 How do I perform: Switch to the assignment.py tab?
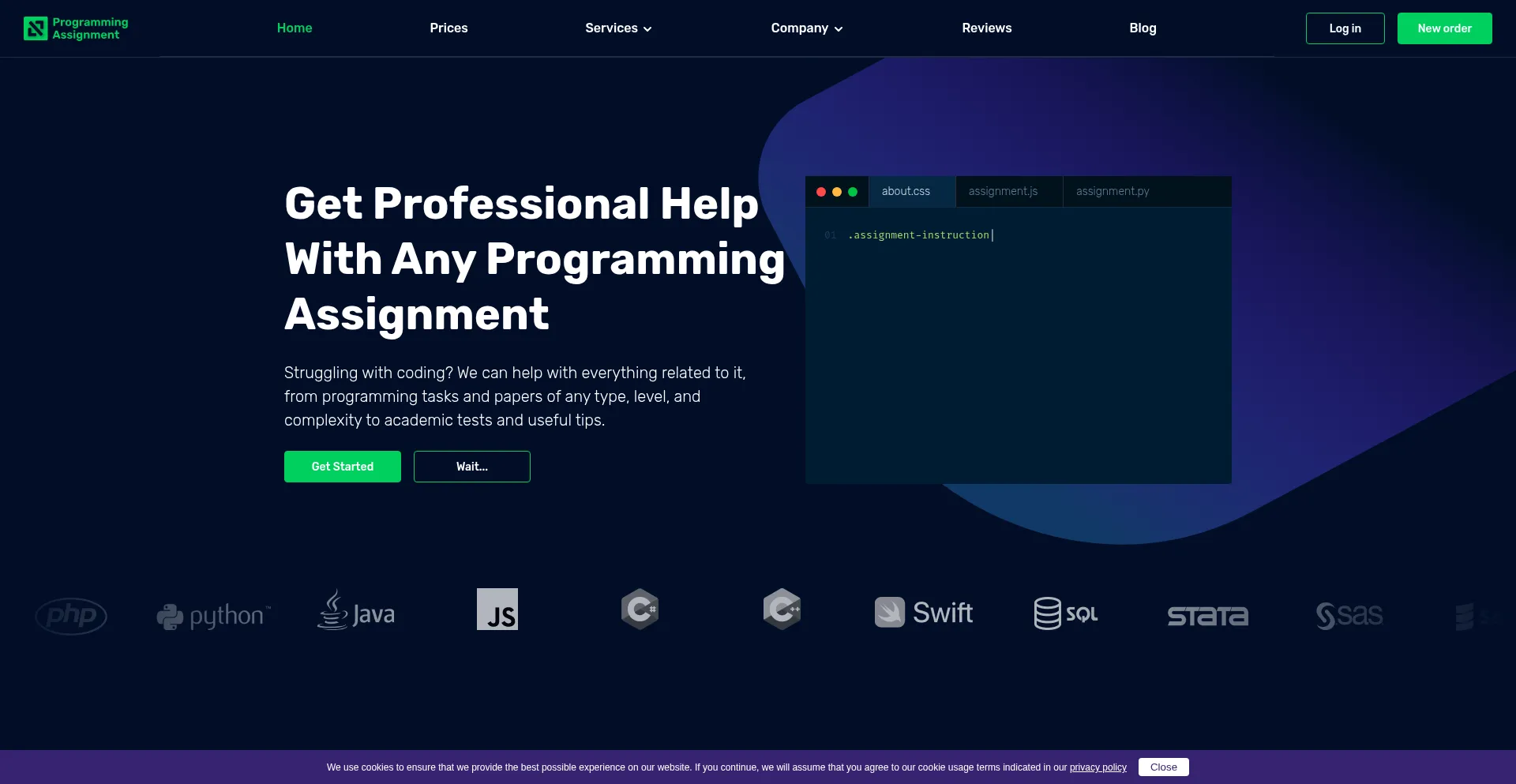[x=1112, y=191]
